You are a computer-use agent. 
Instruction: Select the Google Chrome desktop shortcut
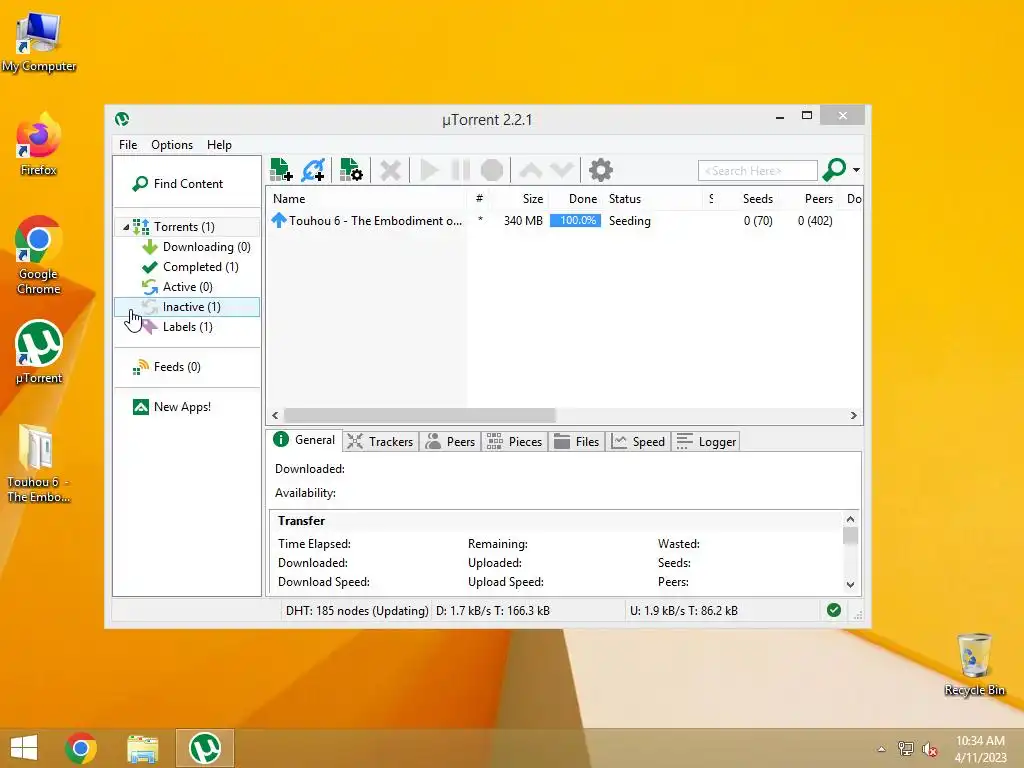tap(39, 255)
